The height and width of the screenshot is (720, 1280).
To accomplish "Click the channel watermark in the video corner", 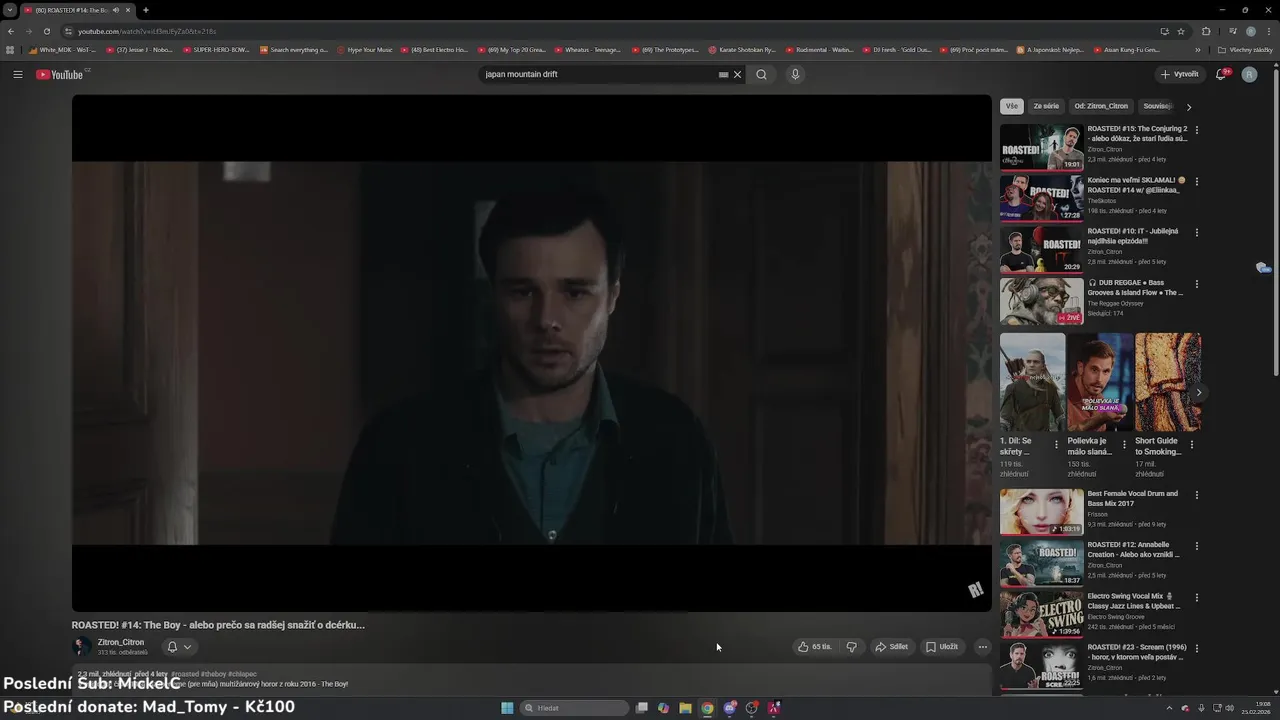I will coord(976,590).
